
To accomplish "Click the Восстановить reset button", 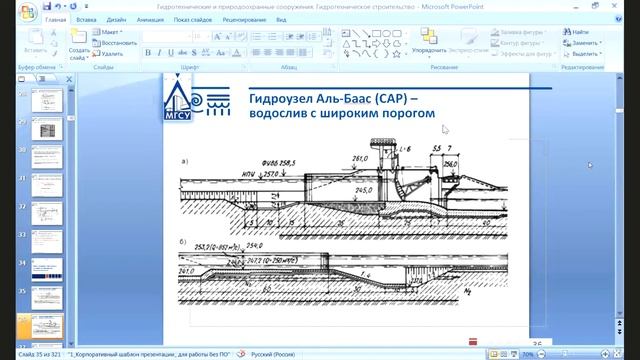I will click(115, 43).
